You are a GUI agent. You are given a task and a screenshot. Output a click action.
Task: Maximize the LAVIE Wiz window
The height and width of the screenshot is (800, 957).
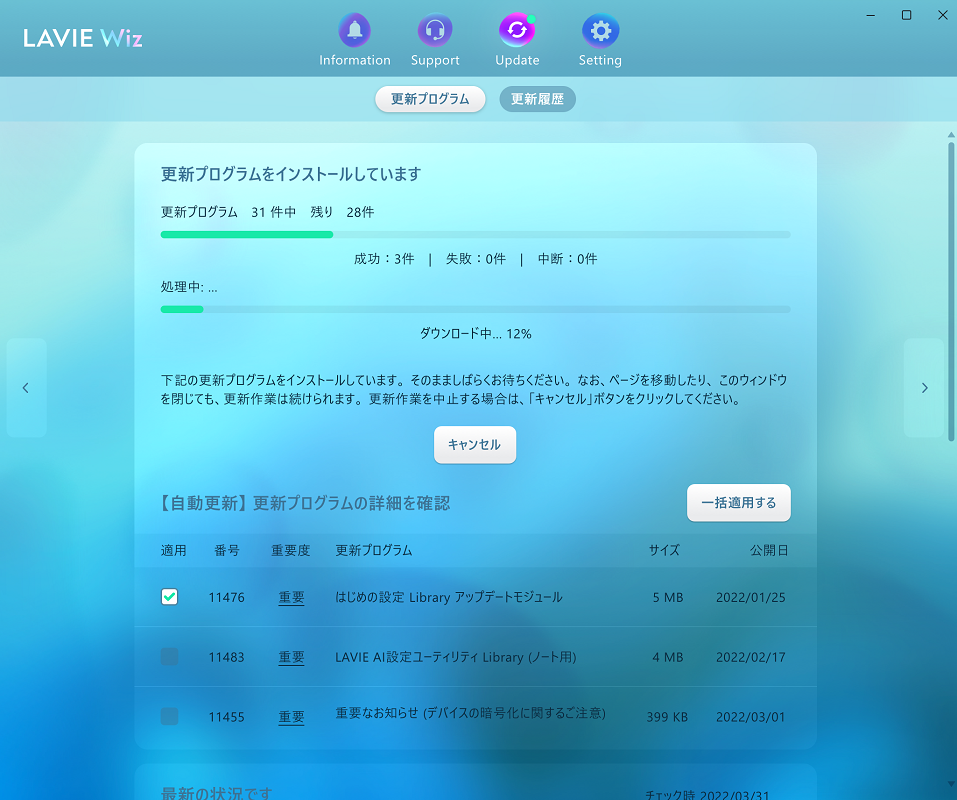[906, 15]
